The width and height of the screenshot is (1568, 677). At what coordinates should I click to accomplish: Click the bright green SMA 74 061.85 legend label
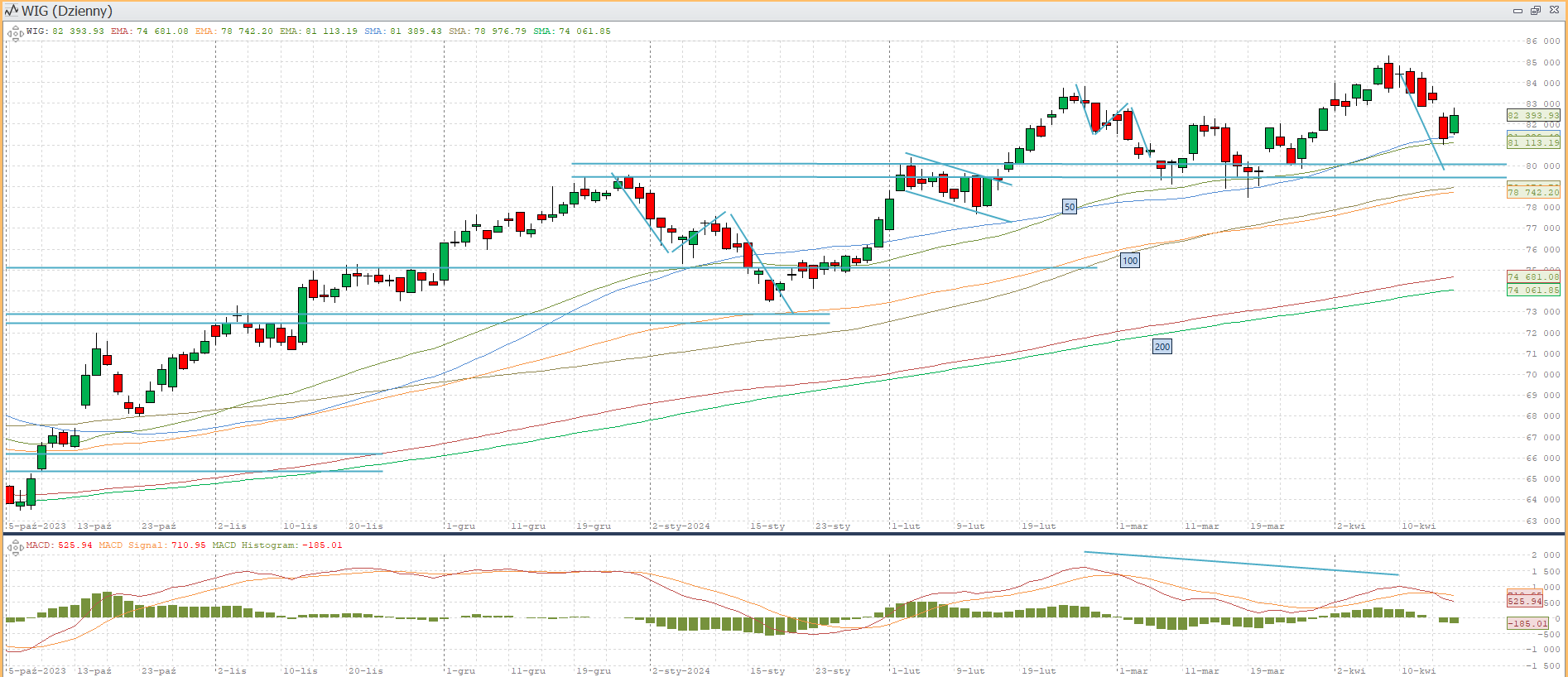(x=571, y=31)
